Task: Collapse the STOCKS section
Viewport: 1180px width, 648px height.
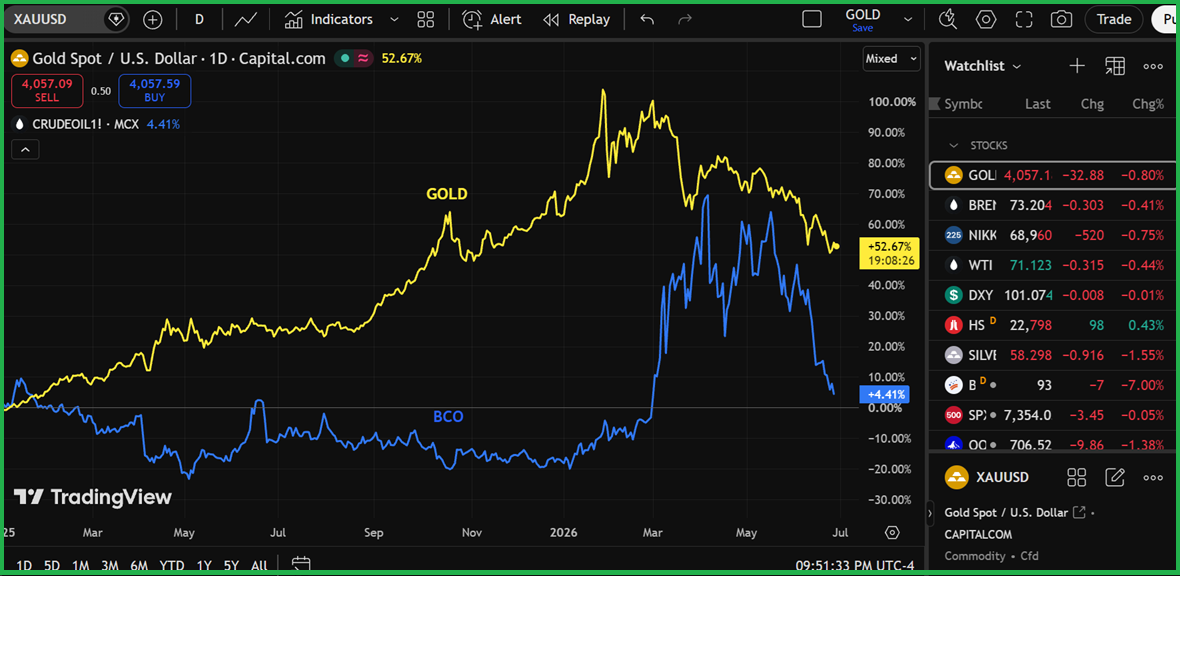Action: 953,145
